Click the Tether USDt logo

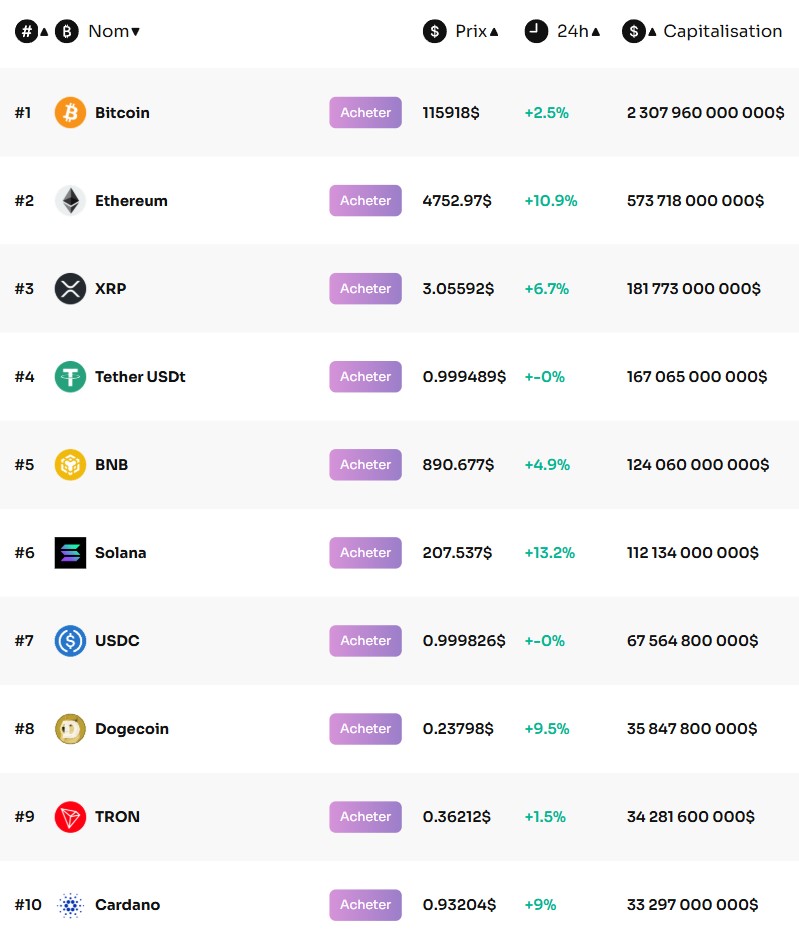(x=69, y=377)
